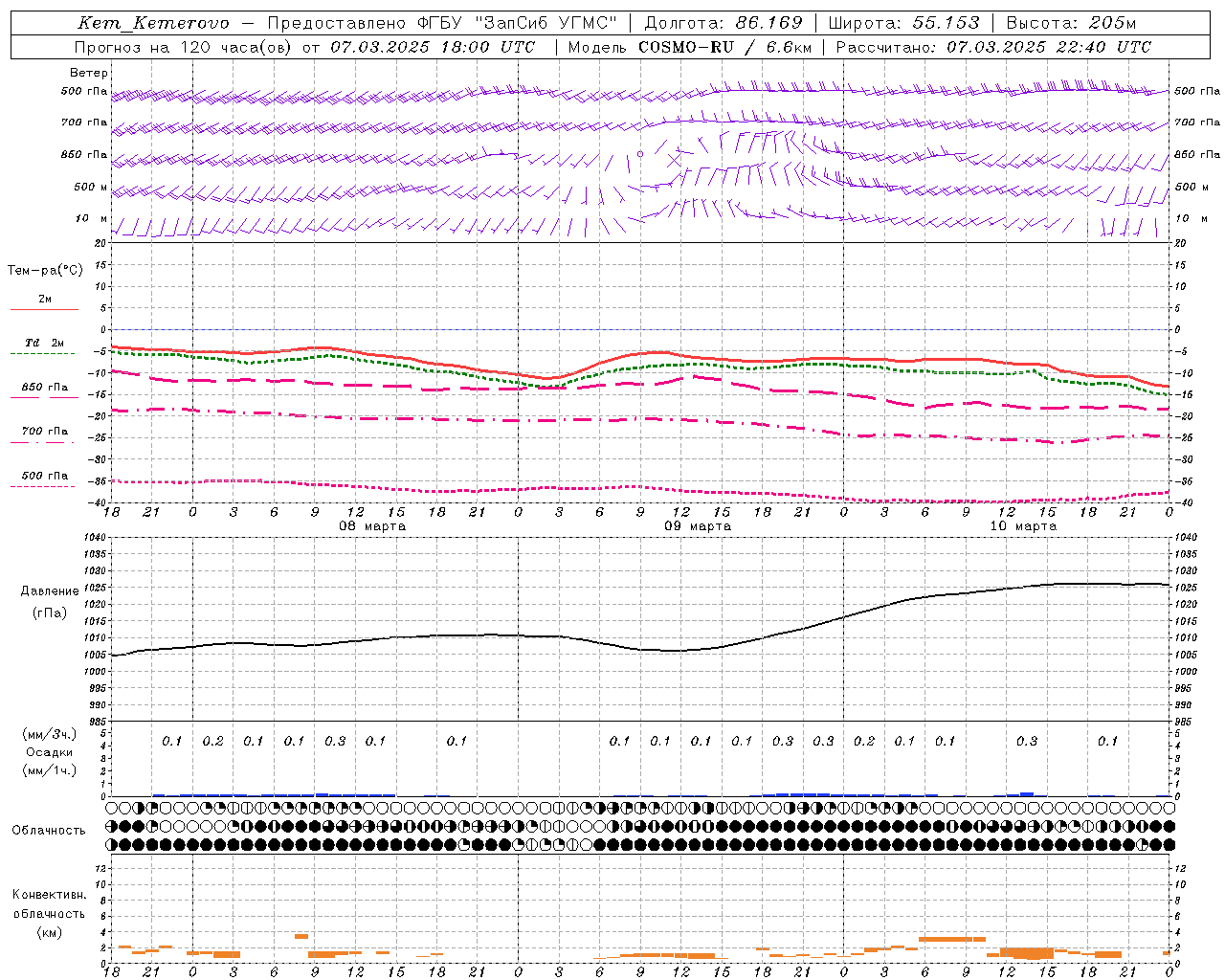The width and height of the screenshot is (1225, 980).
Task: Click the 'Тем-ра(°C)' temperature panel label
Action: pos(45,271)
